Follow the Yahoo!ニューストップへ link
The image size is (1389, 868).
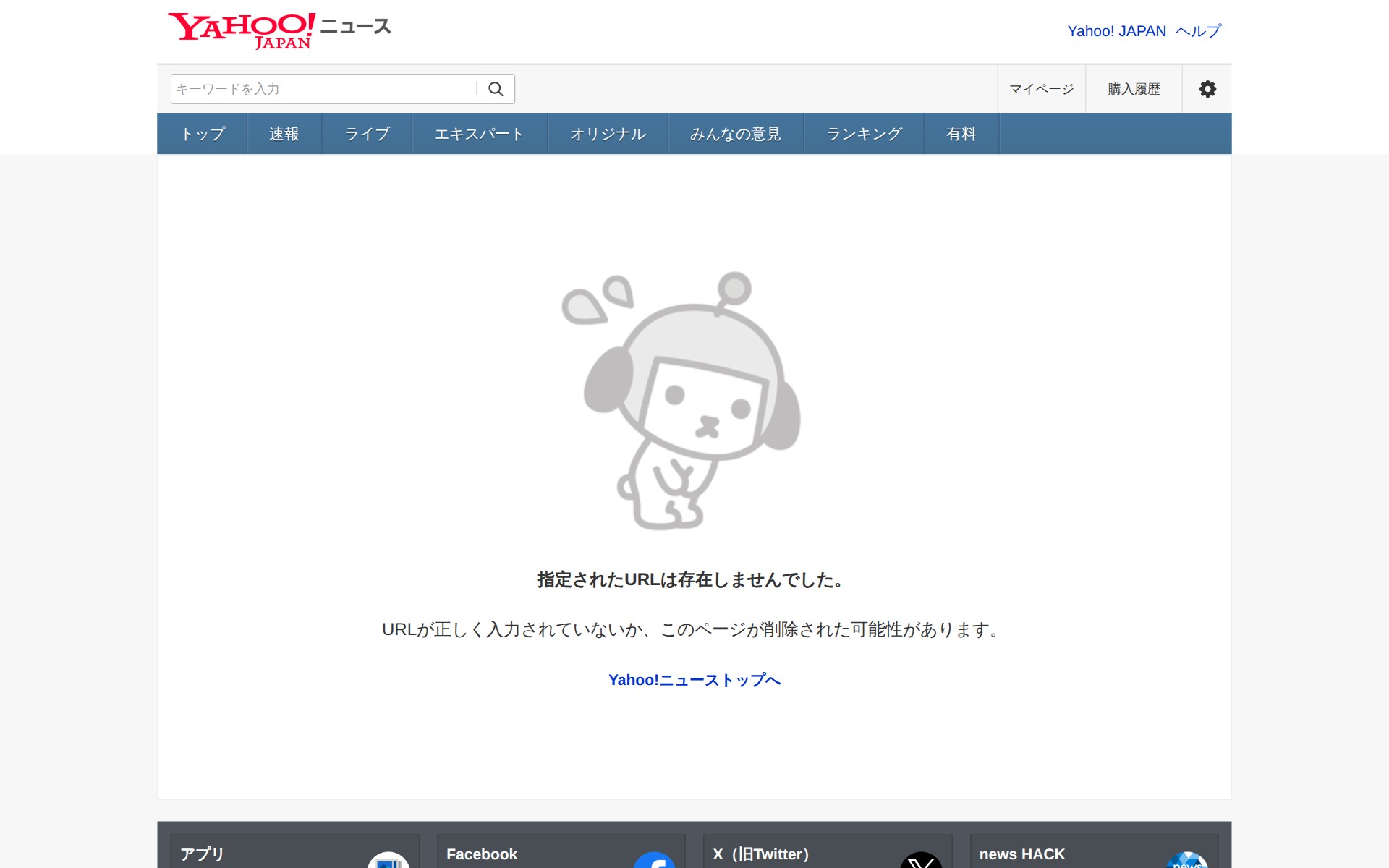pyautogui.click(x=694, y=680)
